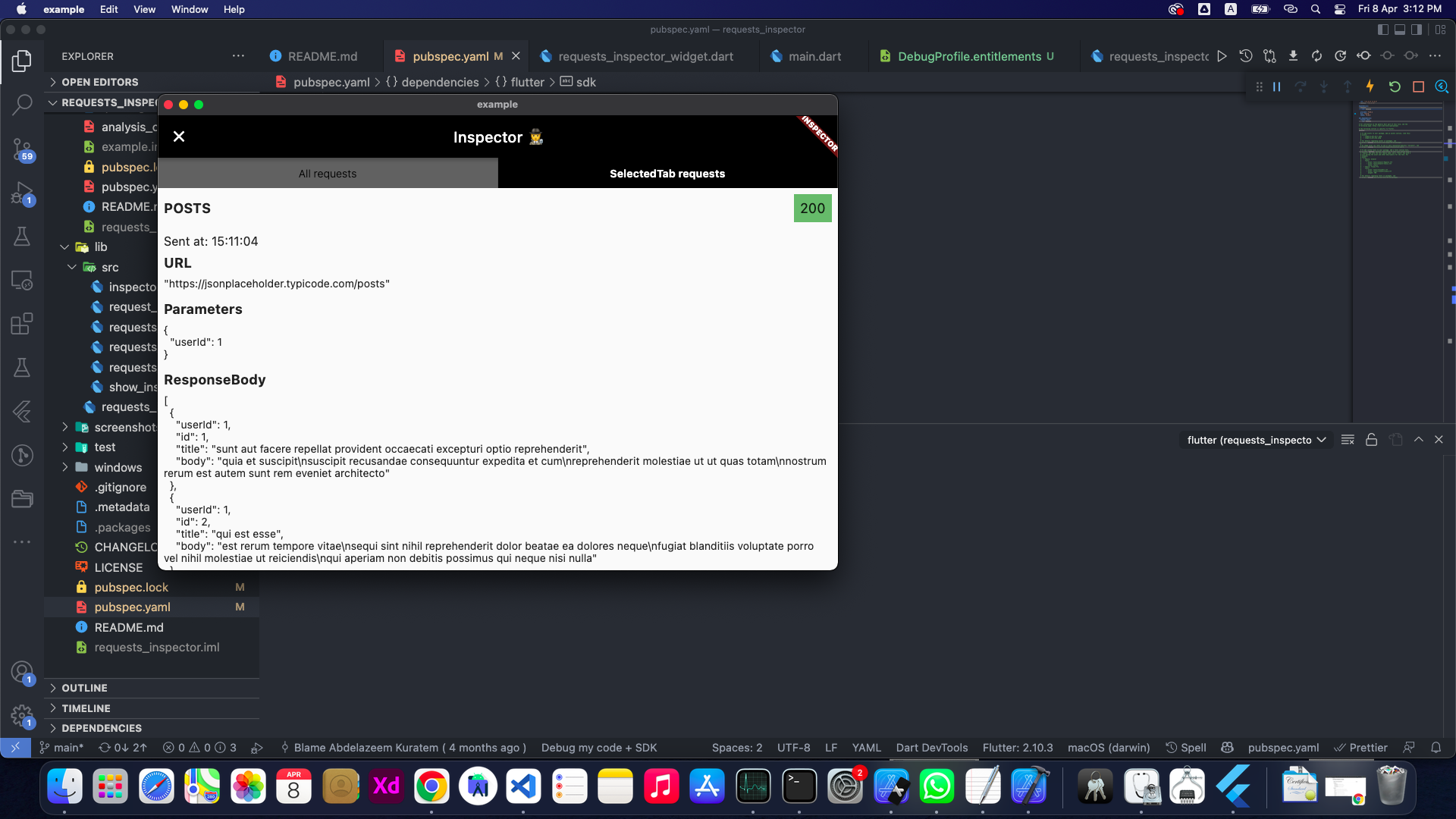Screen dimensions: 1456x819
Task: Expand the OUTLINE section
Action: pyautogui.click(x=84, y=688)
